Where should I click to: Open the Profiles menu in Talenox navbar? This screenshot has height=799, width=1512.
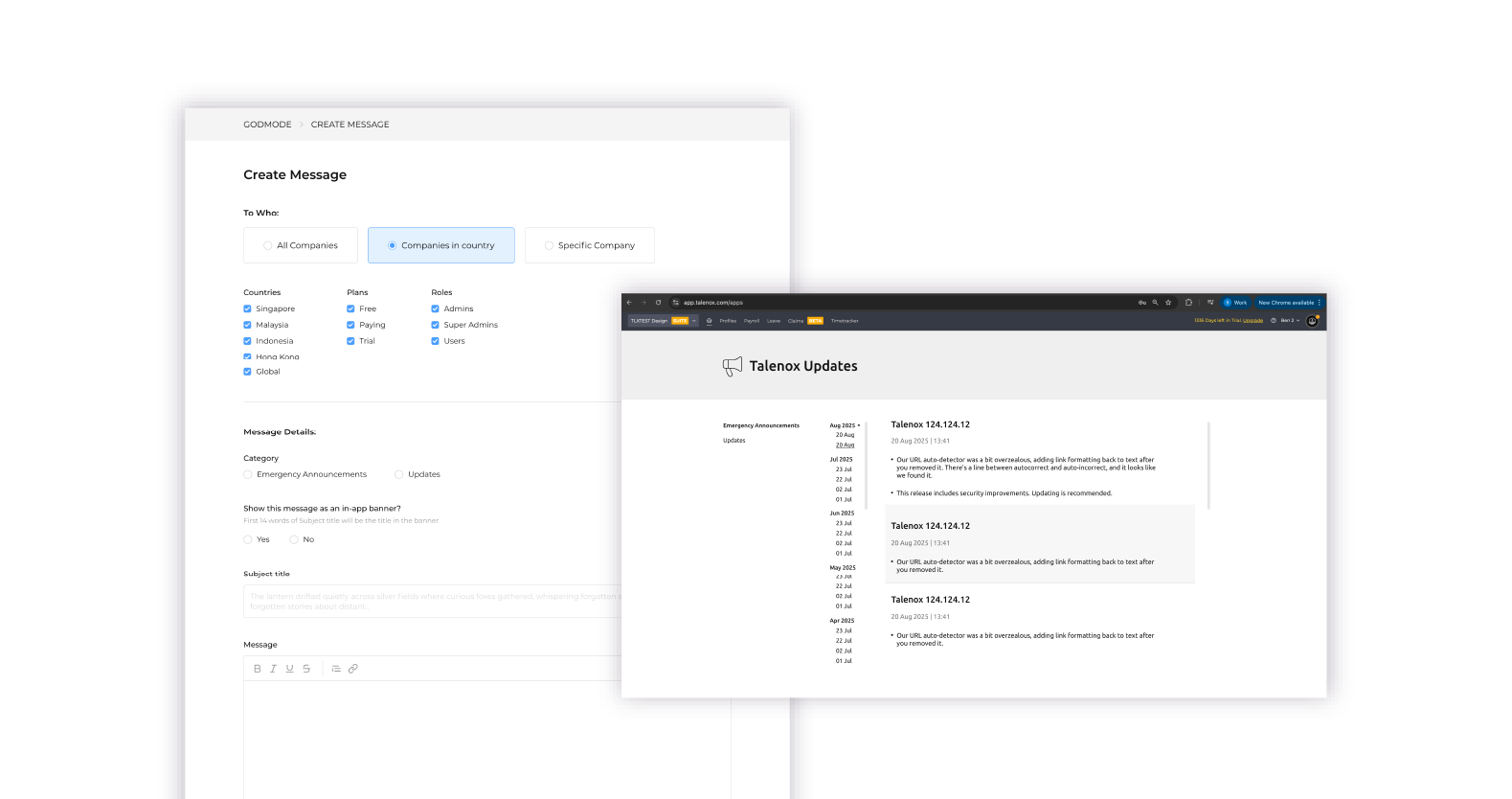[728, 321]
